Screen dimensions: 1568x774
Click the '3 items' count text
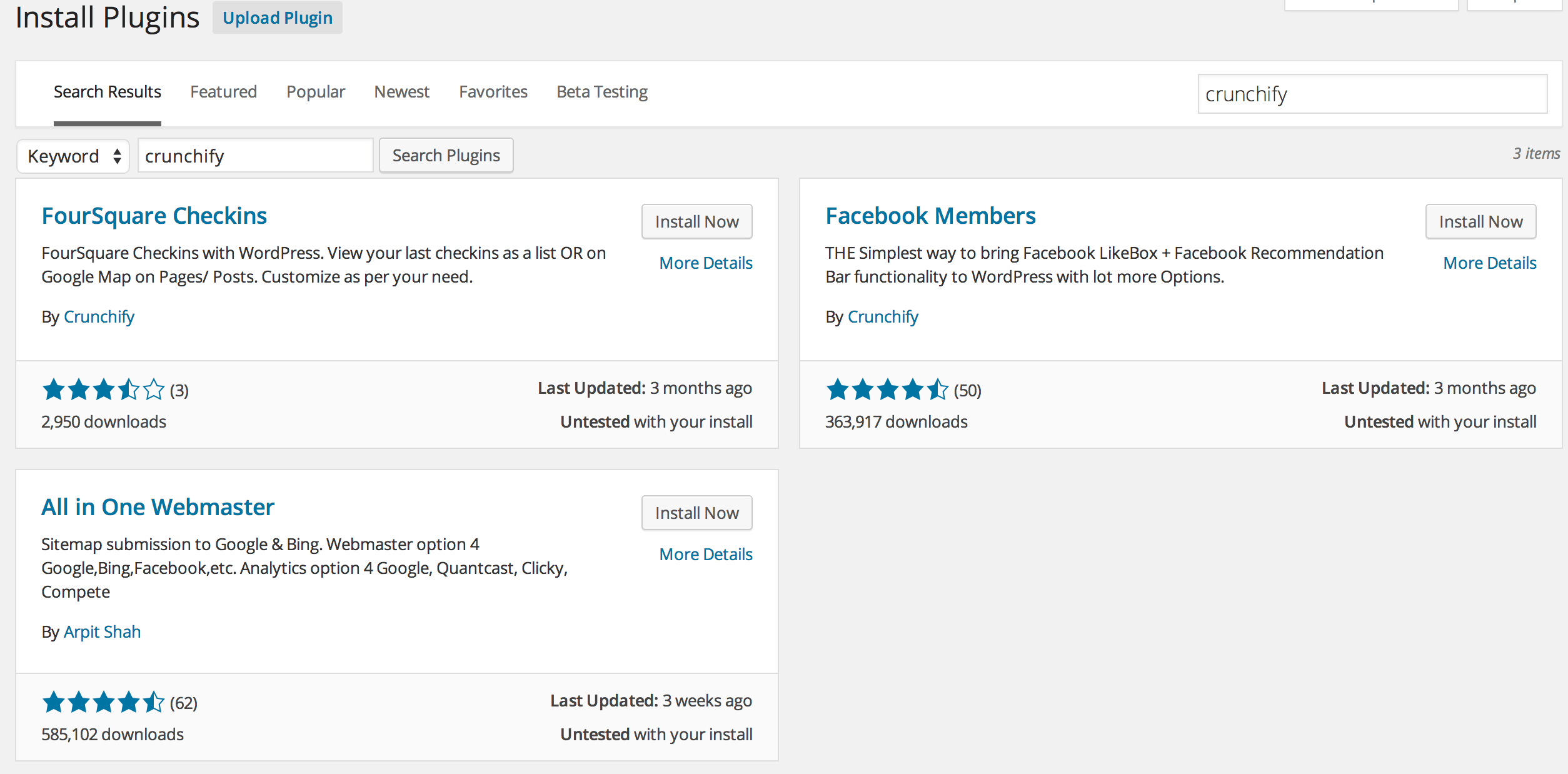1536,153
